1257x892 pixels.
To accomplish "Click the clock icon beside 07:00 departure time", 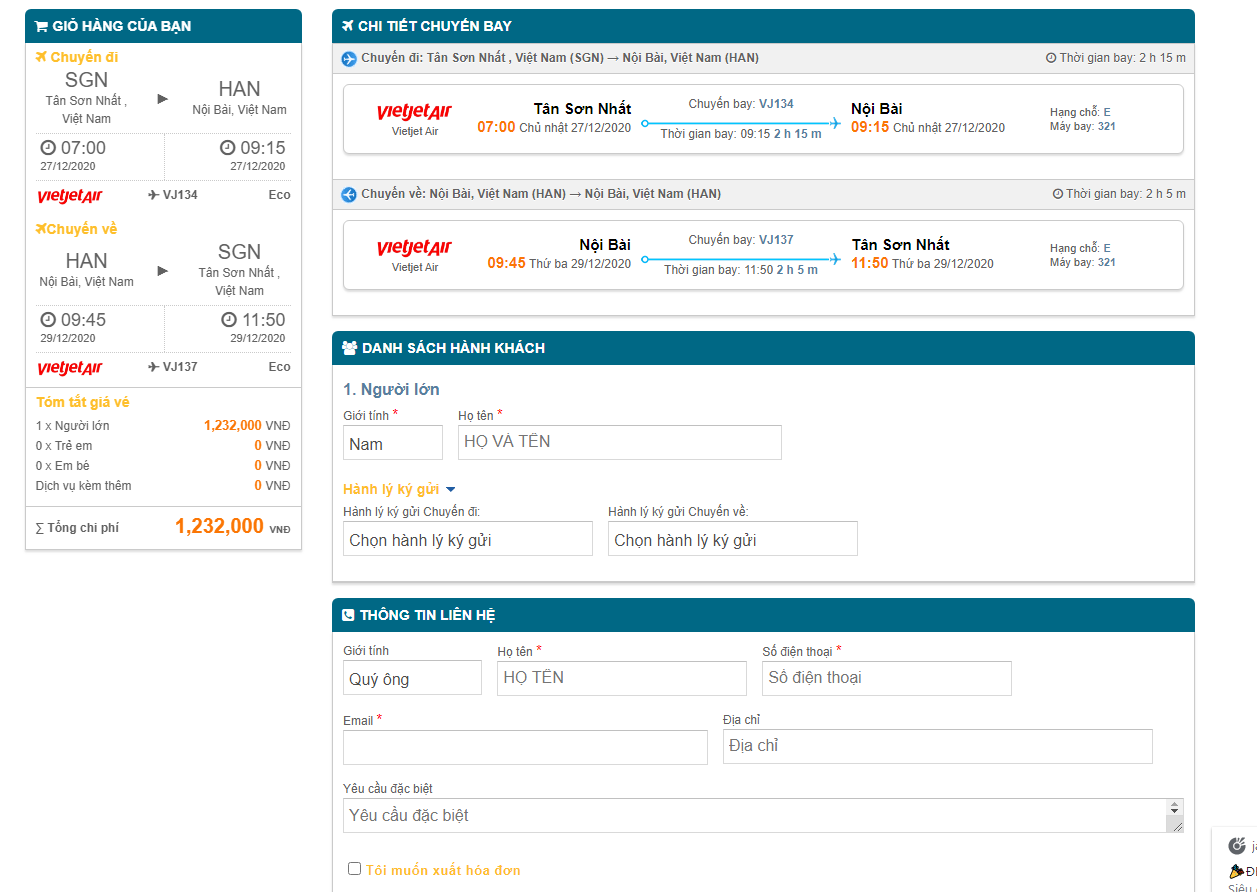I will tap(48, 148).
